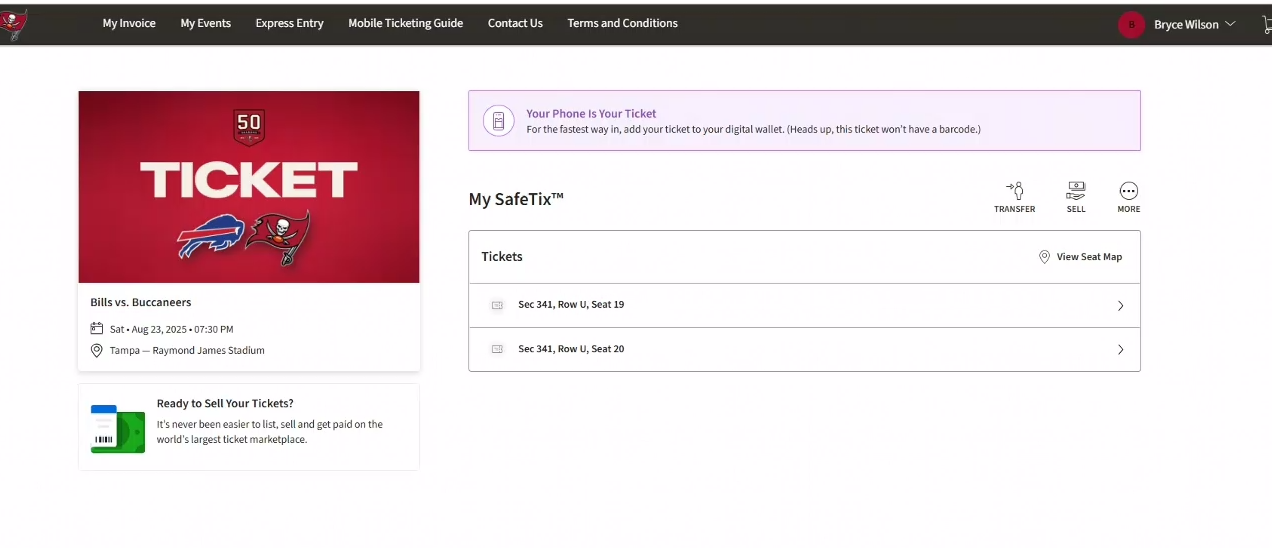Expand Seat 19 details with the chevron
This screenshot has width=1272, height=548.
tap(1120, 306)
